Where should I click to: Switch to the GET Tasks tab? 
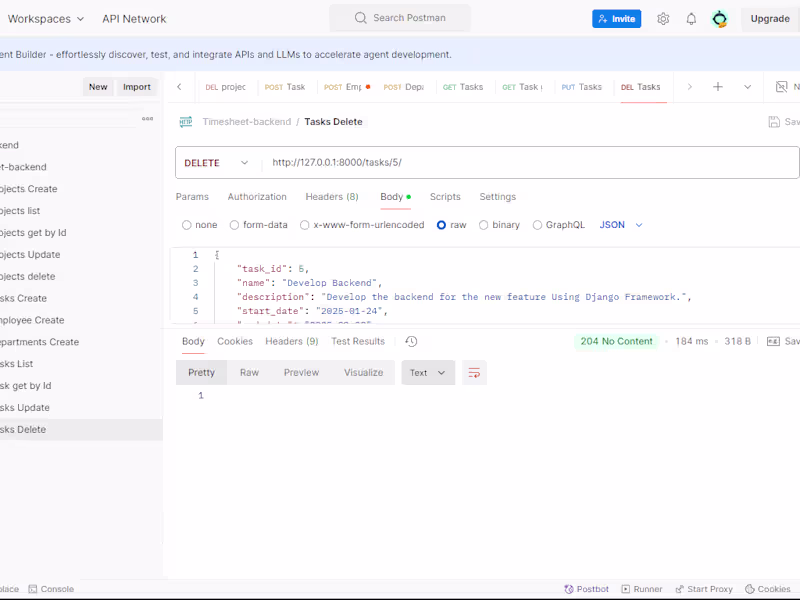463,87
